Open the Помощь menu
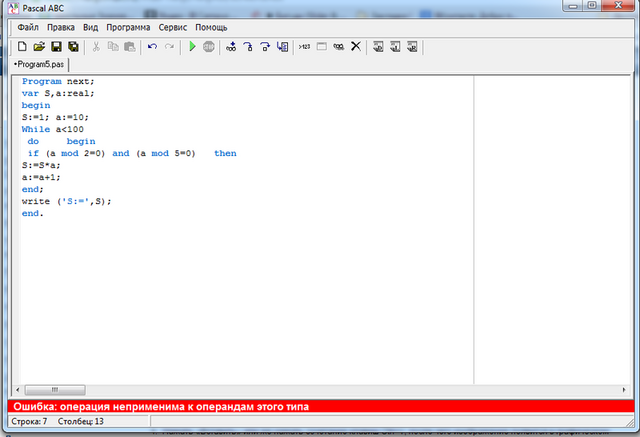 211,27
